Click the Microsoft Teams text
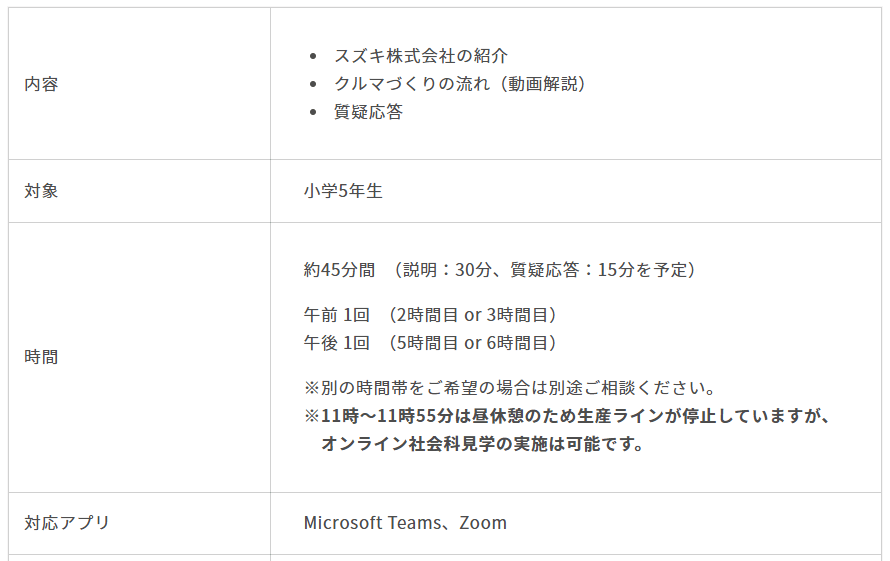The width and height of the screenshot is (890, 561). pos(372,522)
